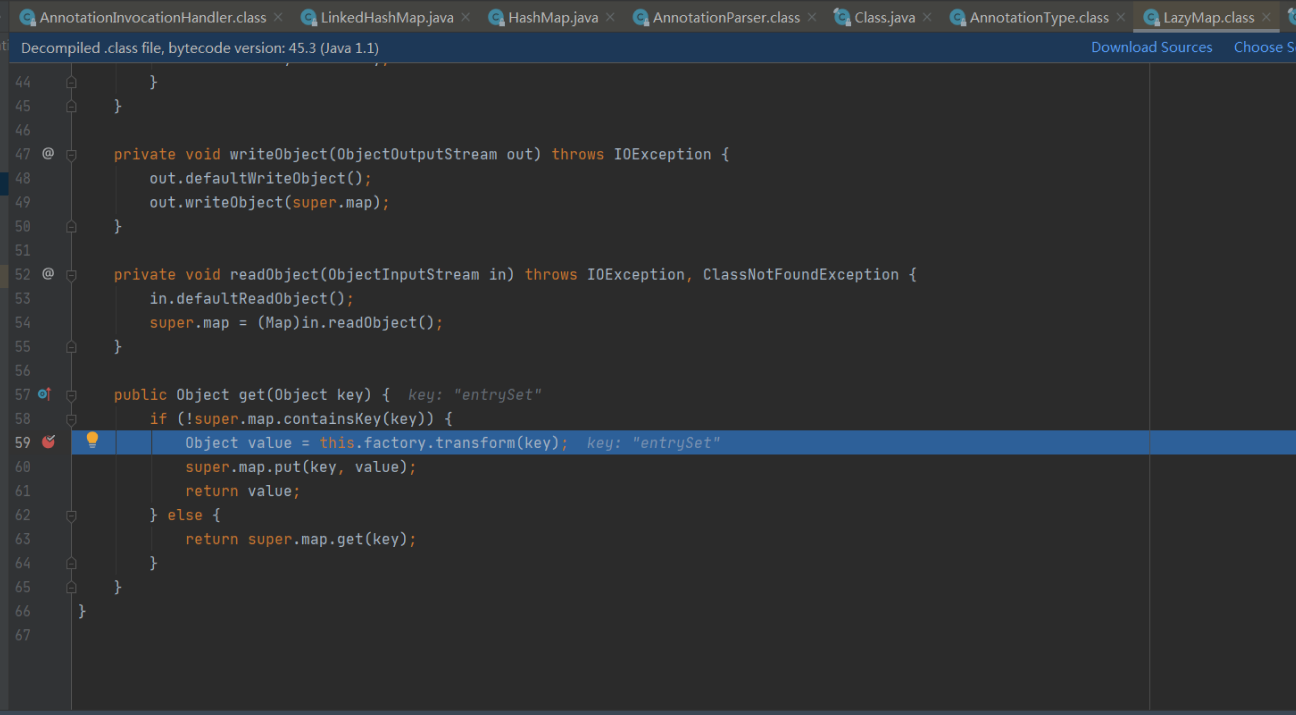The width and height of the screenshot is (1296, 715).
Task: Open the AnnotationParser.class tab
Action: 726,17
